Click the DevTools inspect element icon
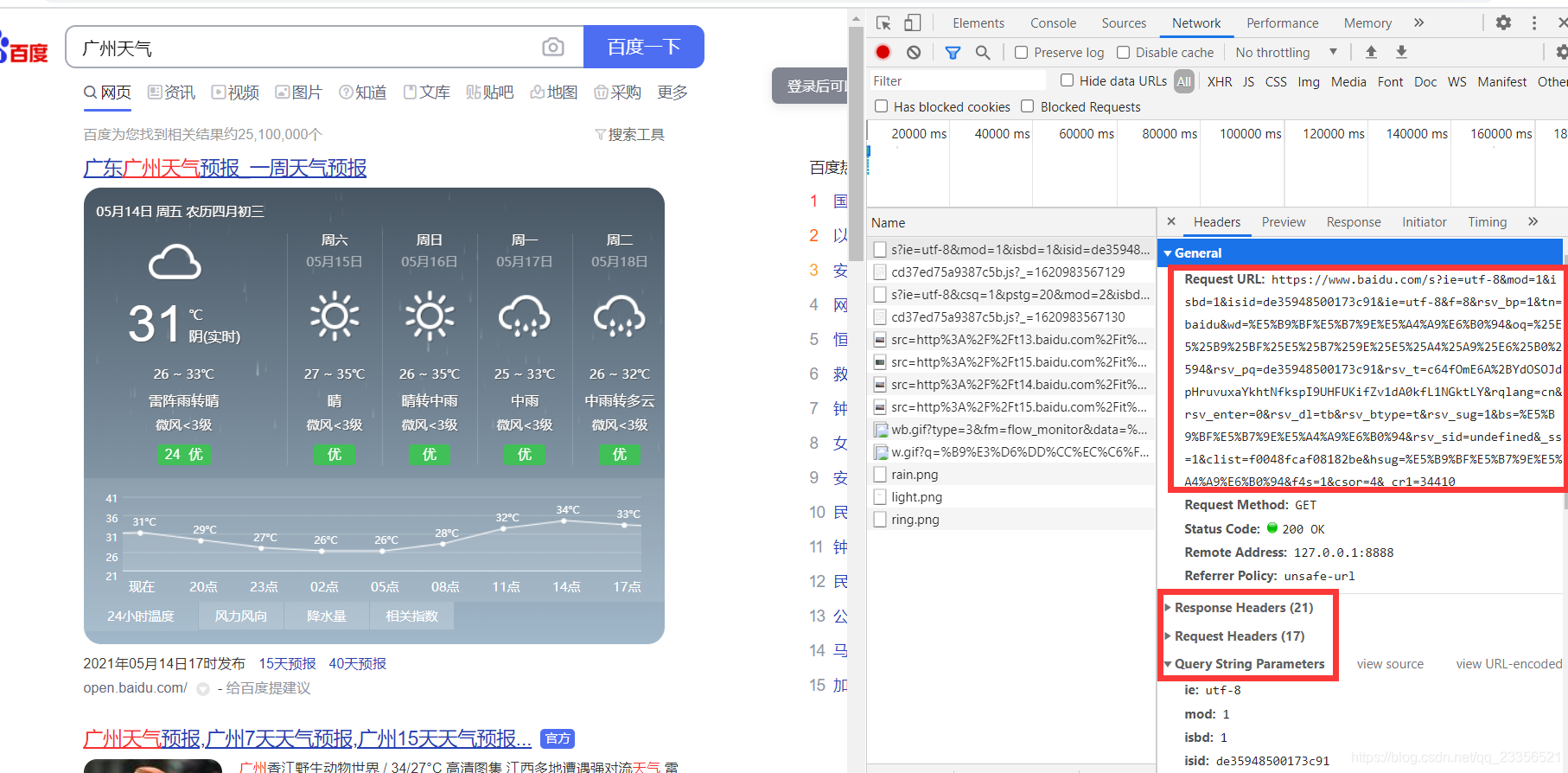The height and width of the screenshot is (773, 1568). 883,23
